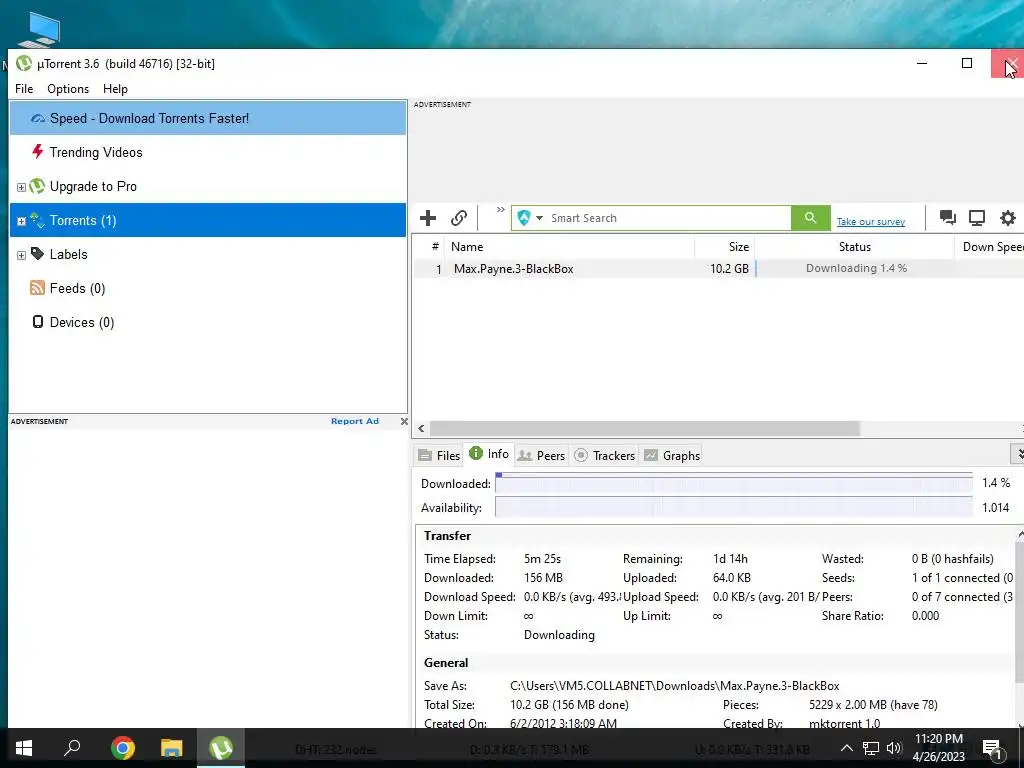This screenshot has width=1024, height=768.
Task: Switch to the Graphs tab
Action: (x=672, y=455)
